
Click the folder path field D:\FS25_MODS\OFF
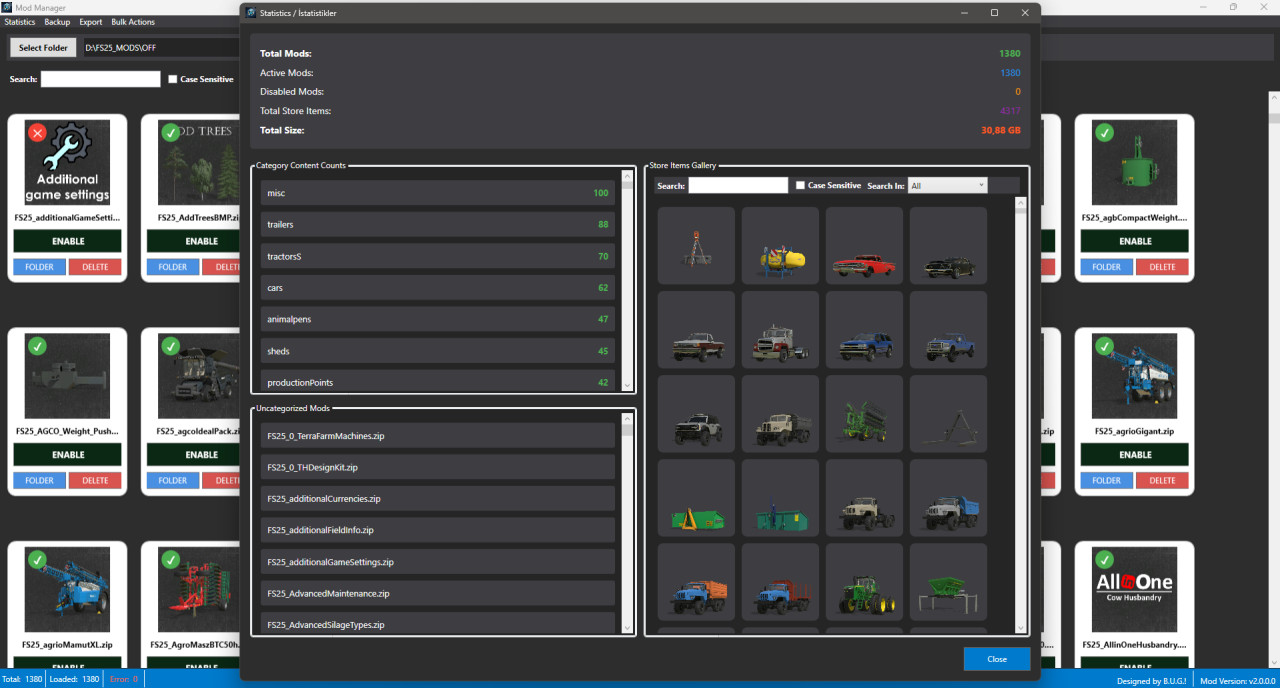click(x=160, y=47)
